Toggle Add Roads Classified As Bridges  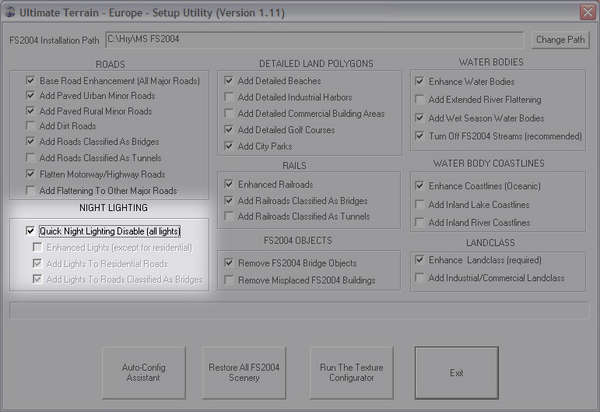point(30,142)
